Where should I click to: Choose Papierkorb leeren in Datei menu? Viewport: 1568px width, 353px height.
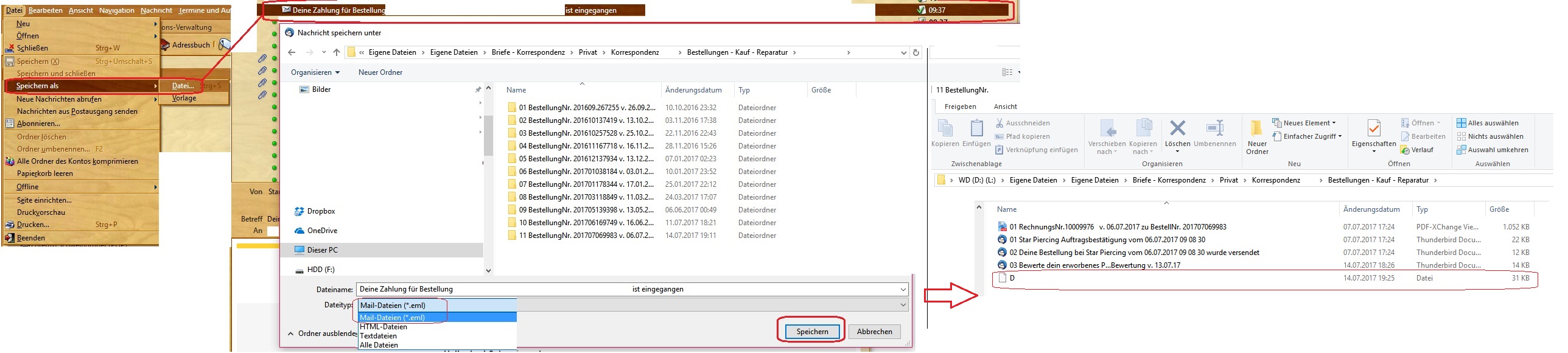[80, 173]
